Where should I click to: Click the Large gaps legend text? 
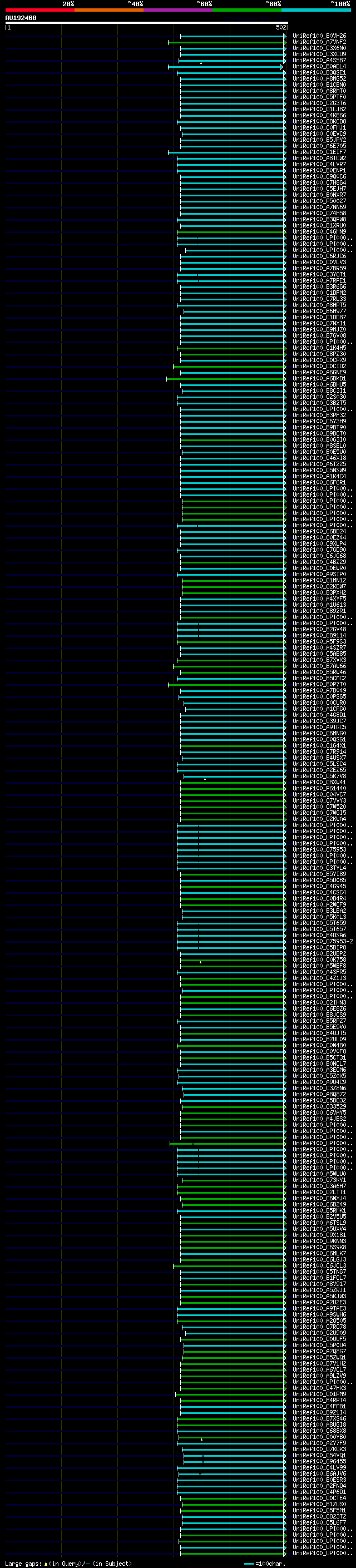point(68,1563)
